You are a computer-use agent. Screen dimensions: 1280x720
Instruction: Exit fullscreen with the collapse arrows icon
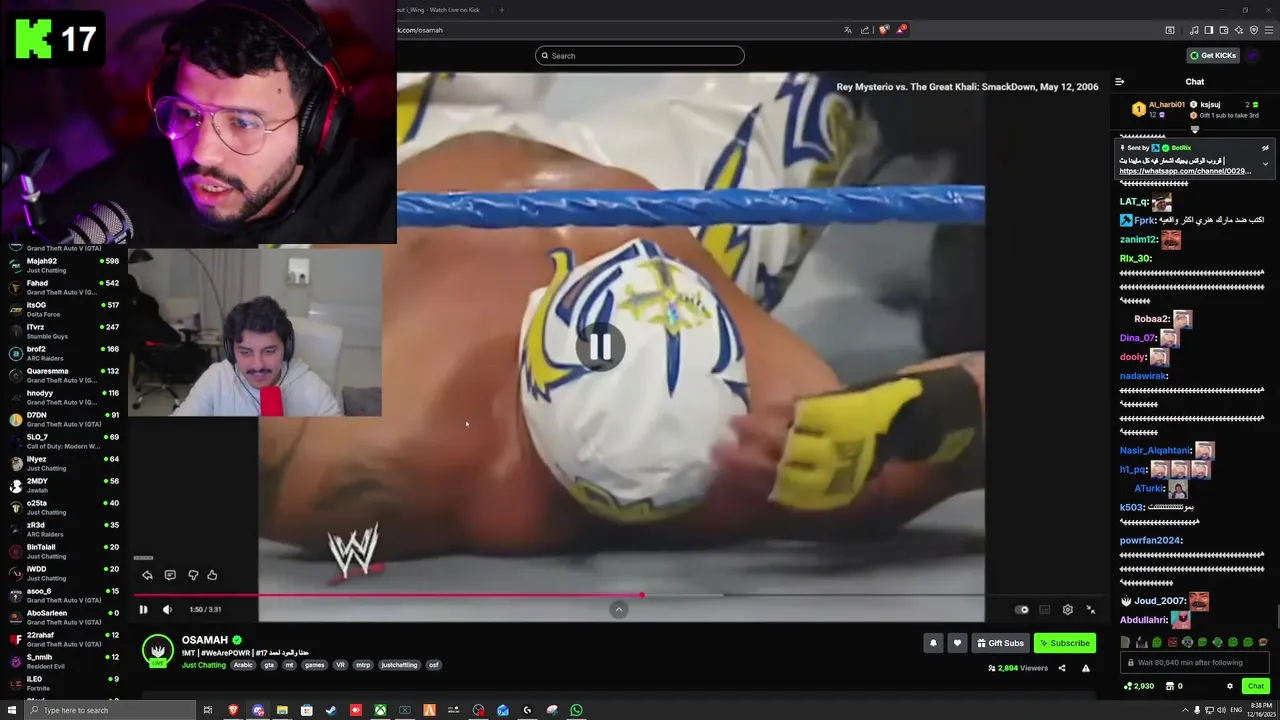coord(1091,609)
